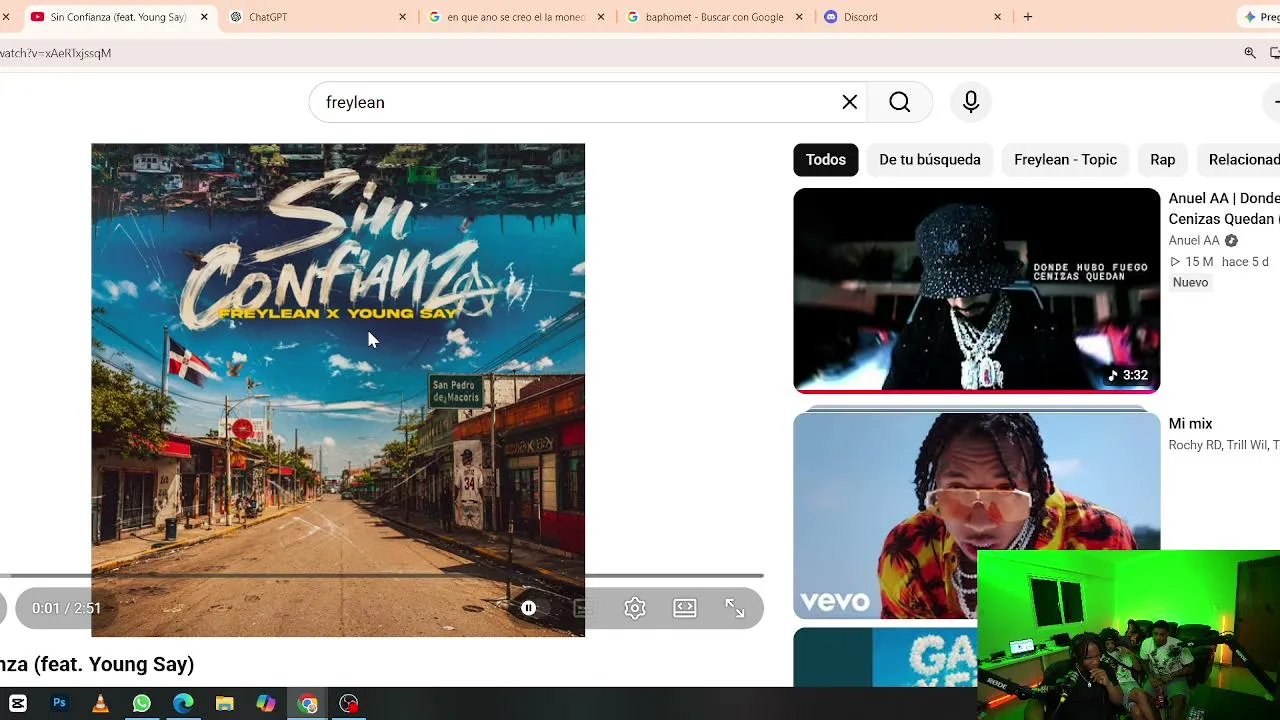Click the video progress bar
This screenshot has width=1280, height=720.
(x=381, y=576)
